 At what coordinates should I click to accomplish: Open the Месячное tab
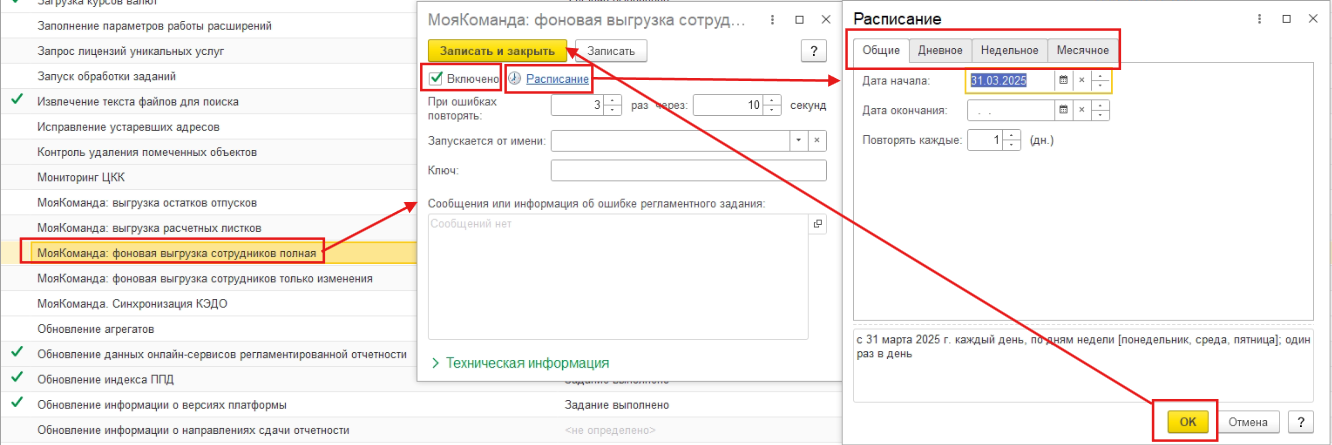click(x=1083, y=50)
